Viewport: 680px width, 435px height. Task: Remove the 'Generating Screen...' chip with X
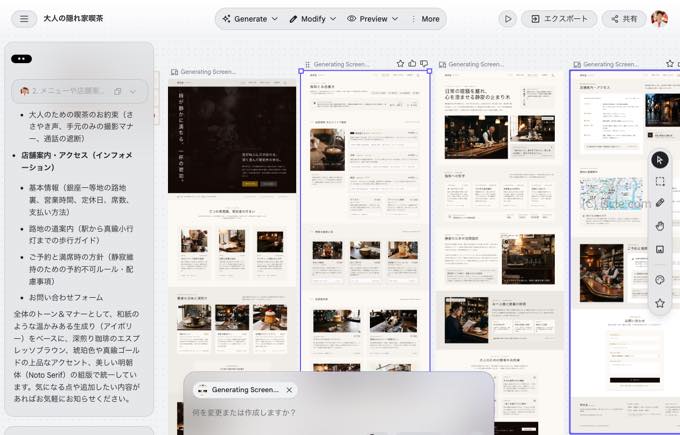(289, 390)
